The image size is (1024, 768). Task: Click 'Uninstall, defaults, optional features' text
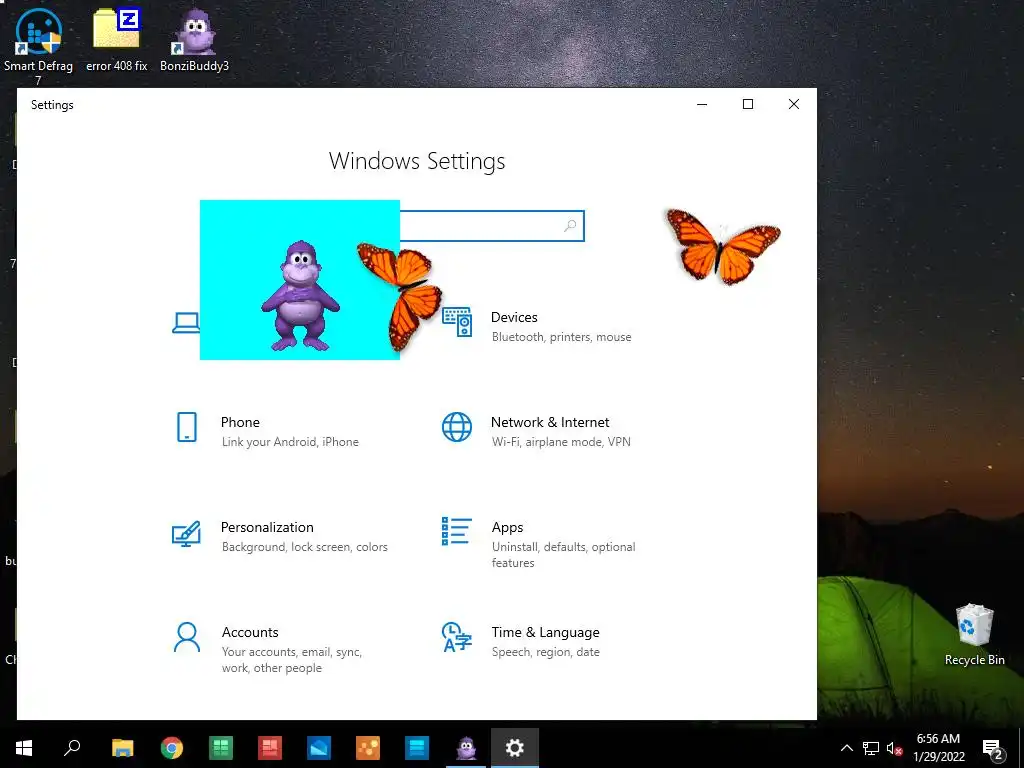pos(564,554)
